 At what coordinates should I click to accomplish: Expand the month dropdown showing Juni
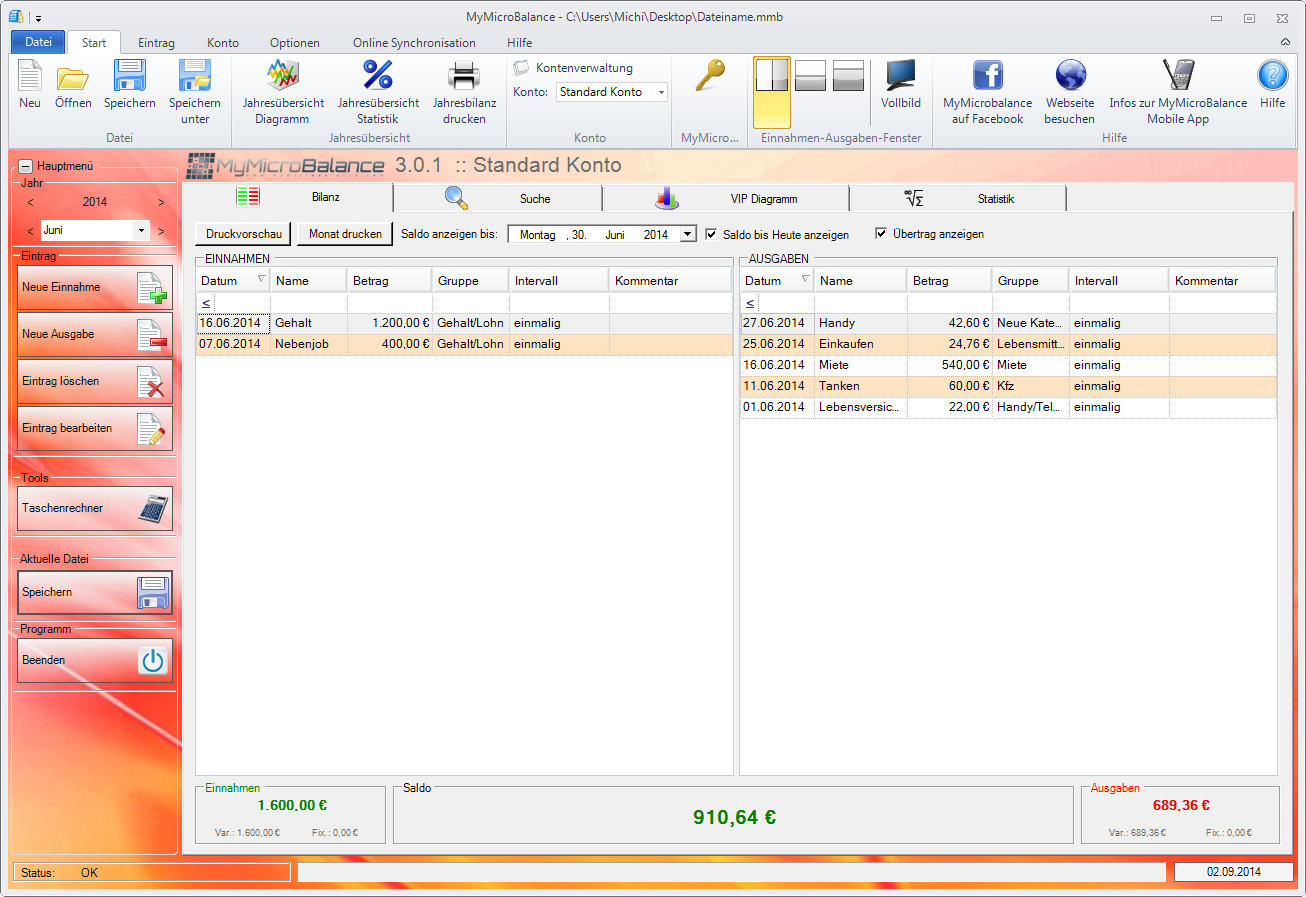[x=141, y=231]
